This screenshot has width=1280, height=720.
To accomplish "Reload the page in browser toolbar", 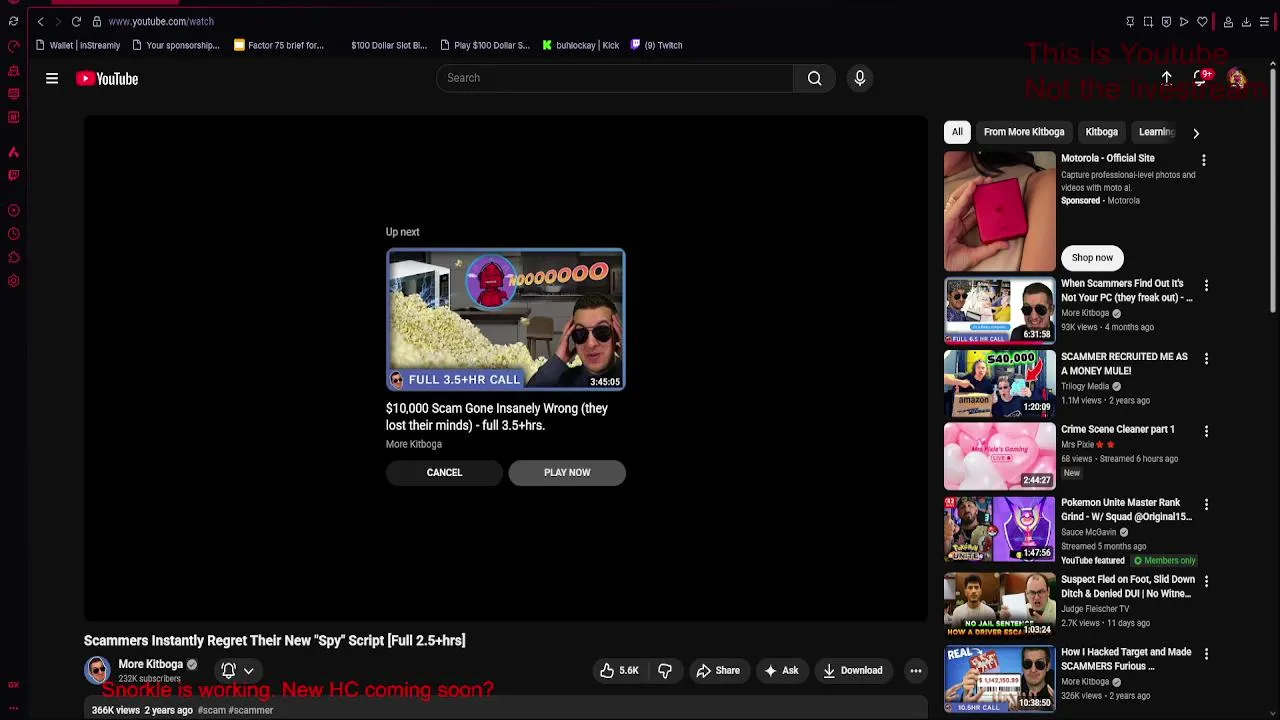I will tap(76, 21).
